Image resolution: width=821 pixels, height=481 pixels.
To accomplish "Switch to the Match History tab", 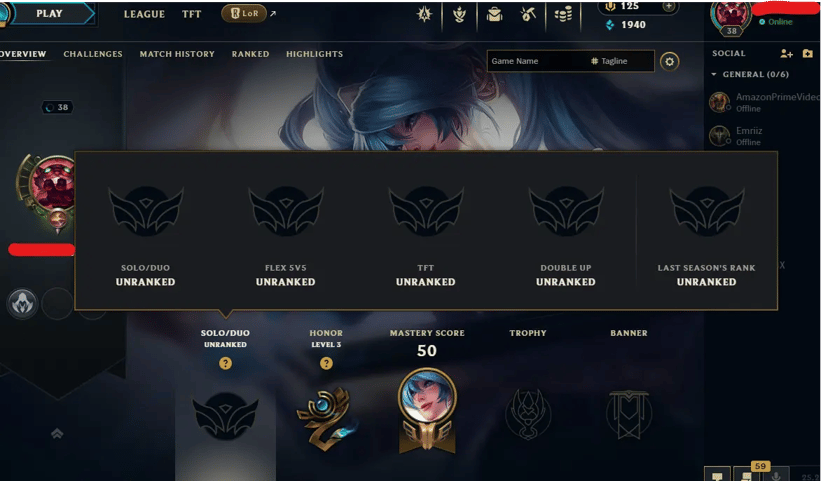I will click(x=177, y=54).
